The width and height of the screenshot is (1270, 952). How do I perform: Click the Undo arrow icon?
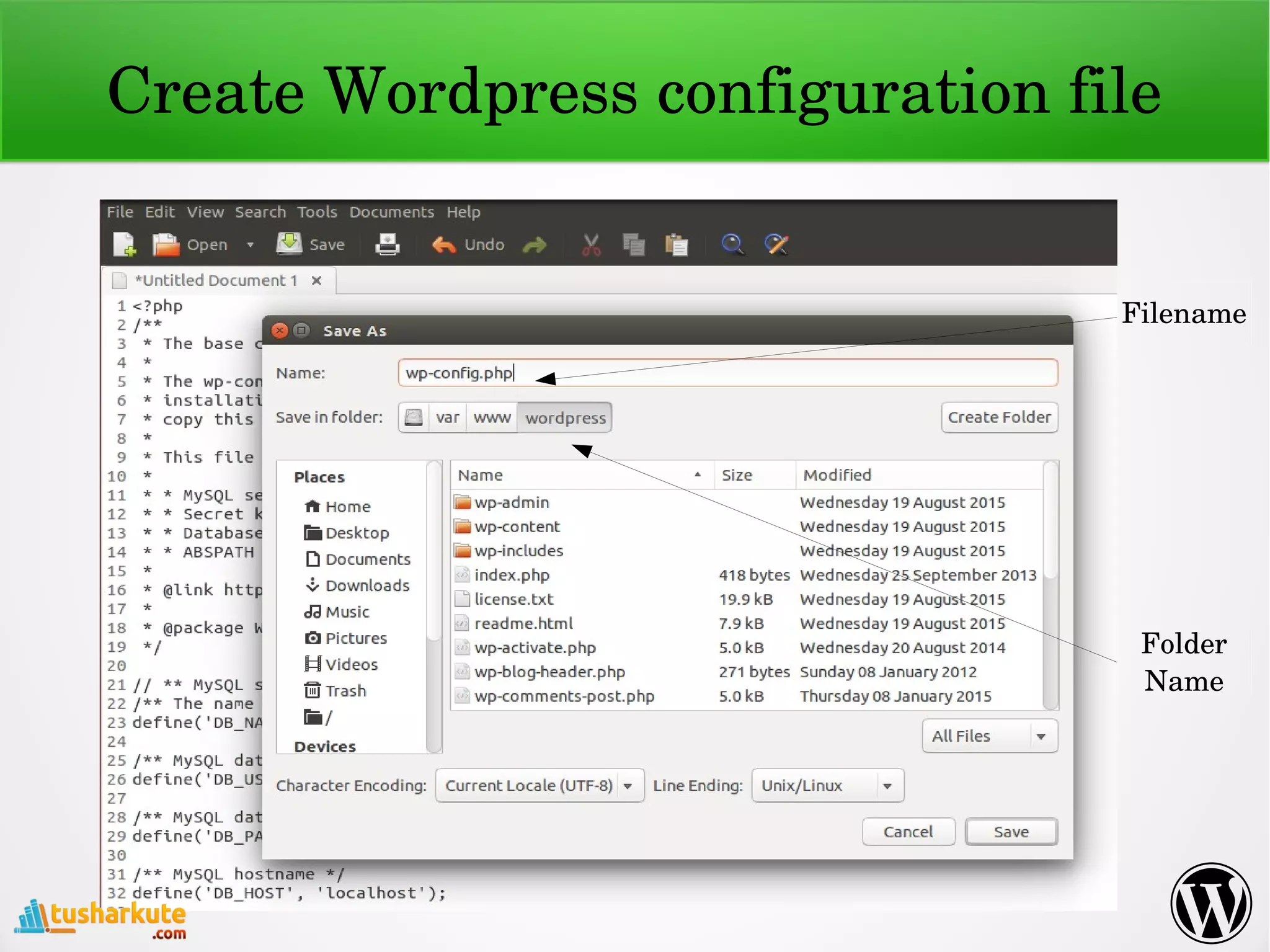coord(444,245)
